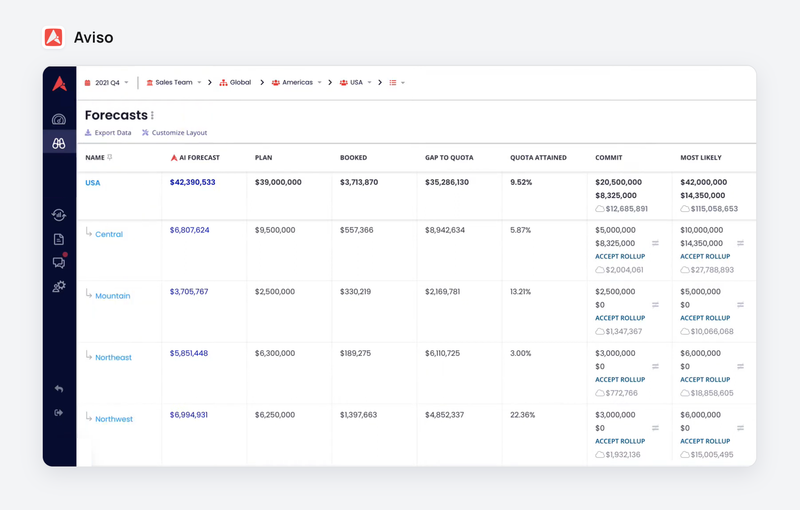Click the equals icon in Mountain Commit cell
800x510 pixels.
click(x=656, y=305)
